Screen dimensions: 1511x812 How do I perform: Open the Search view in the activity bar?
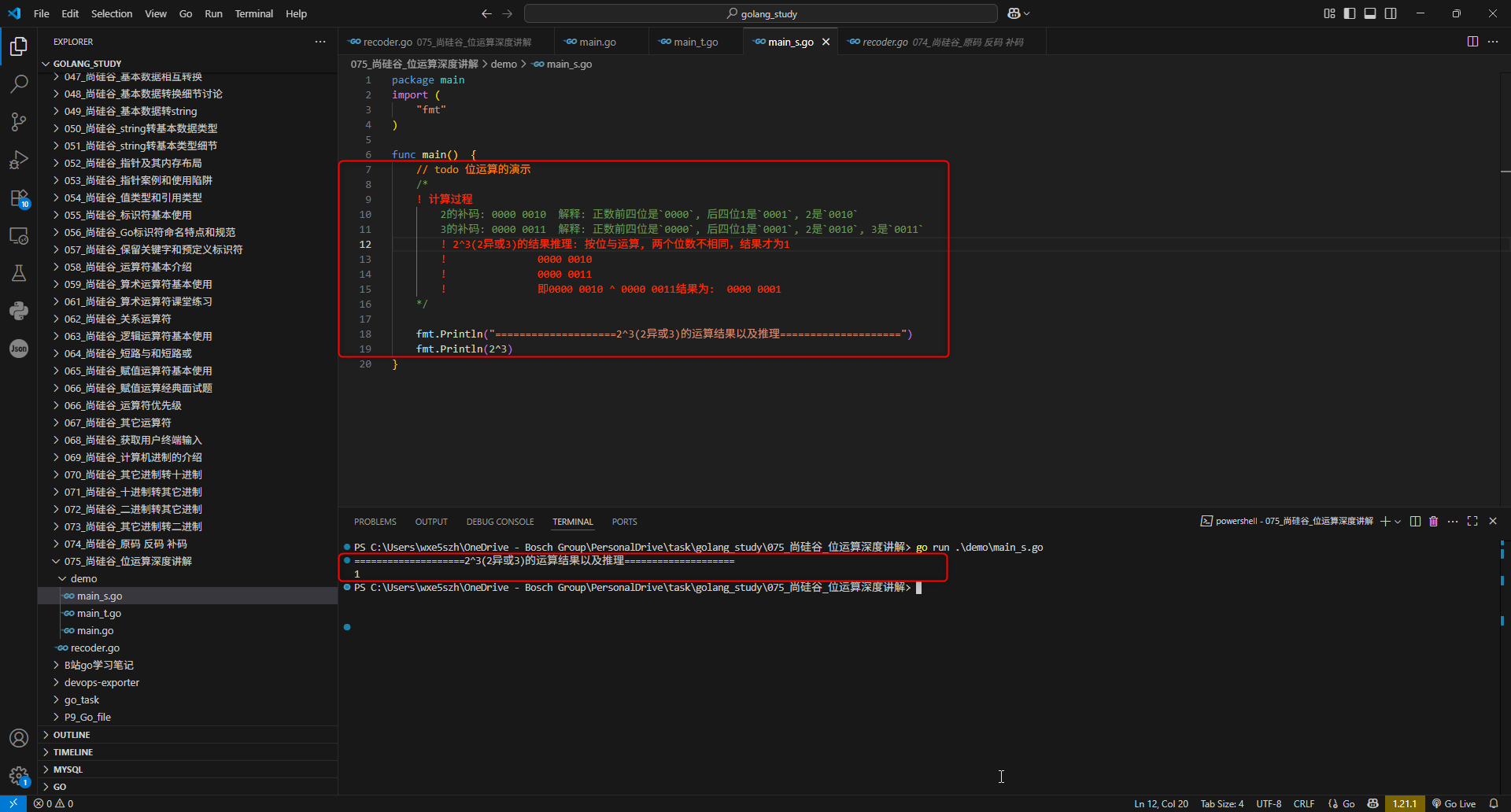coord(19,83)
